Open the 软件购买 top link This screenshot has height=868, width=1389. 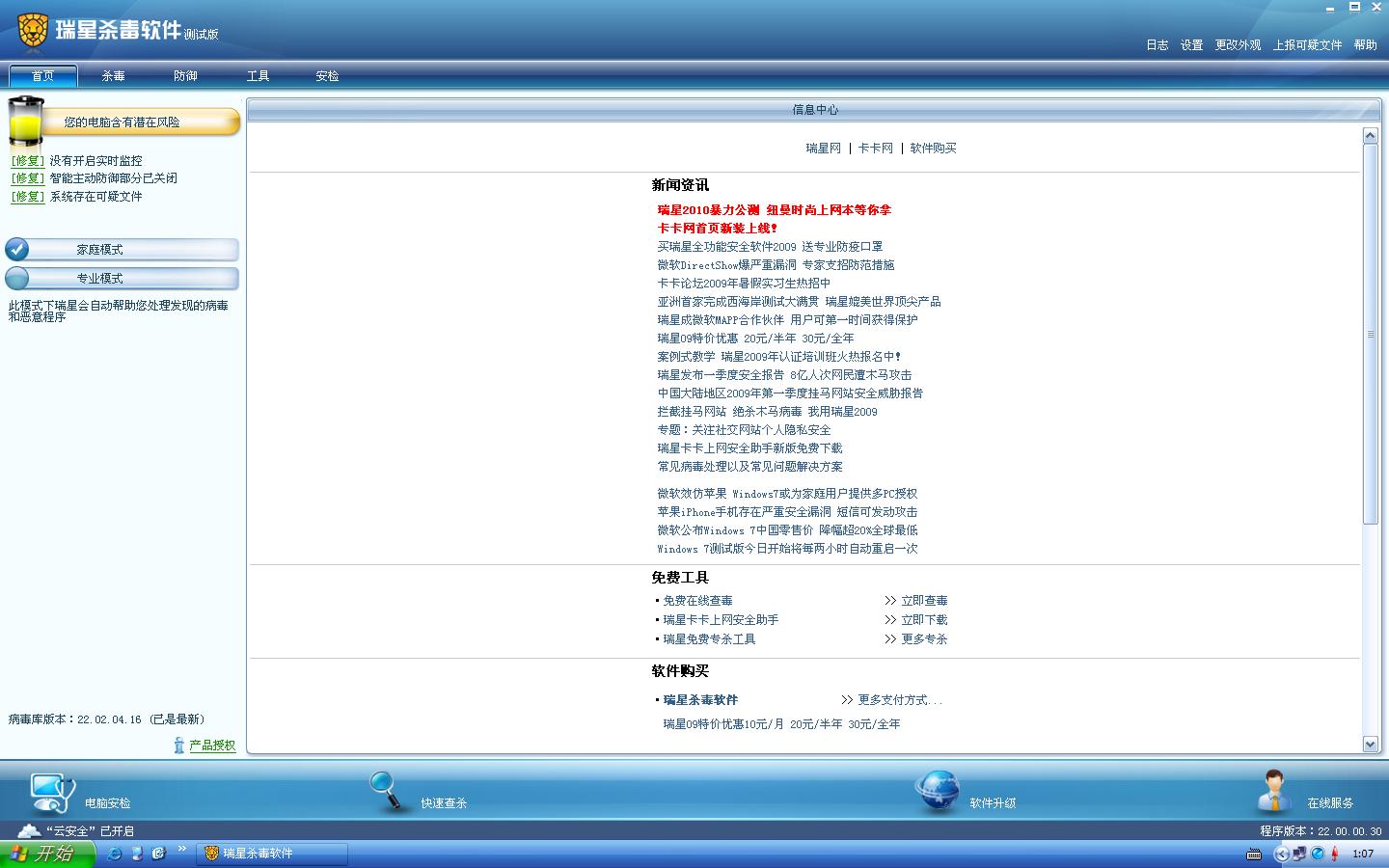click(x=933, y=149)
